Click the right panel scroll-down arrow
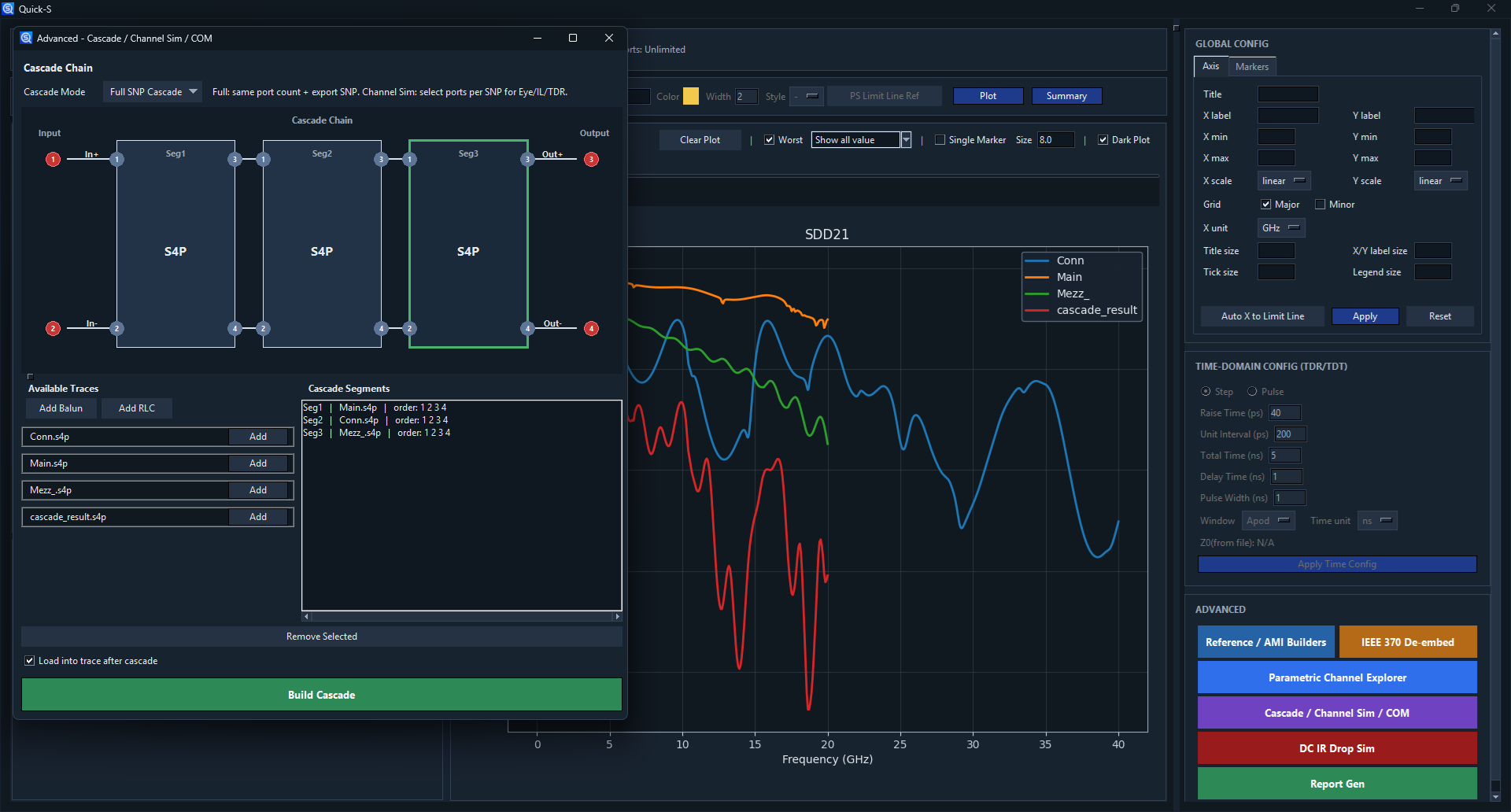The width and height of the screenshot is (1511, 812). pyautogui.click(x=1495, y=796)
